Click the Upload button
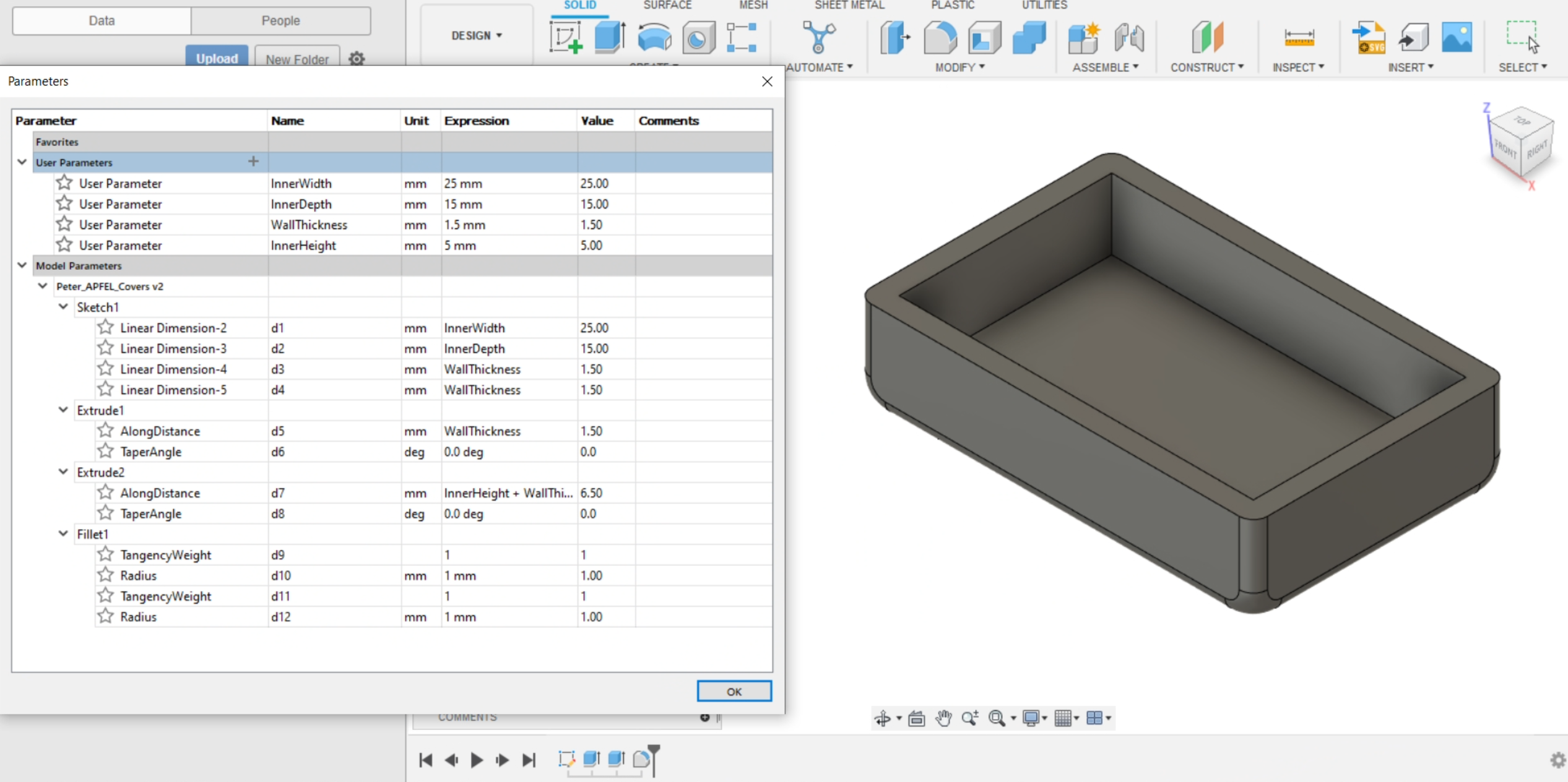The image size is (1568, 782). pos(217,58)
